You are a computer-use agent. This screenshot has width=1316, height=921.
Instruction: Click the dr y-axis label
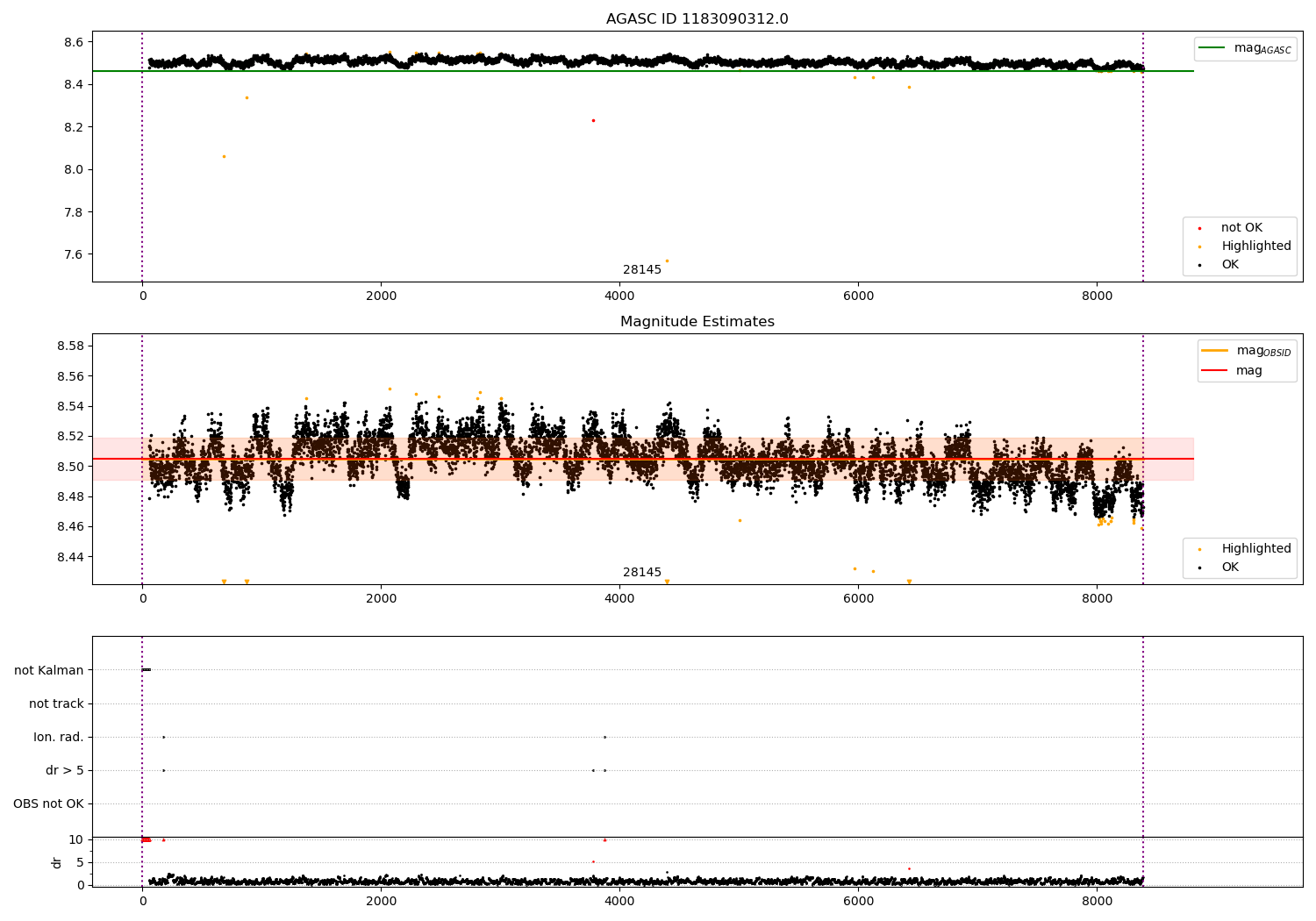coord(57,863)
